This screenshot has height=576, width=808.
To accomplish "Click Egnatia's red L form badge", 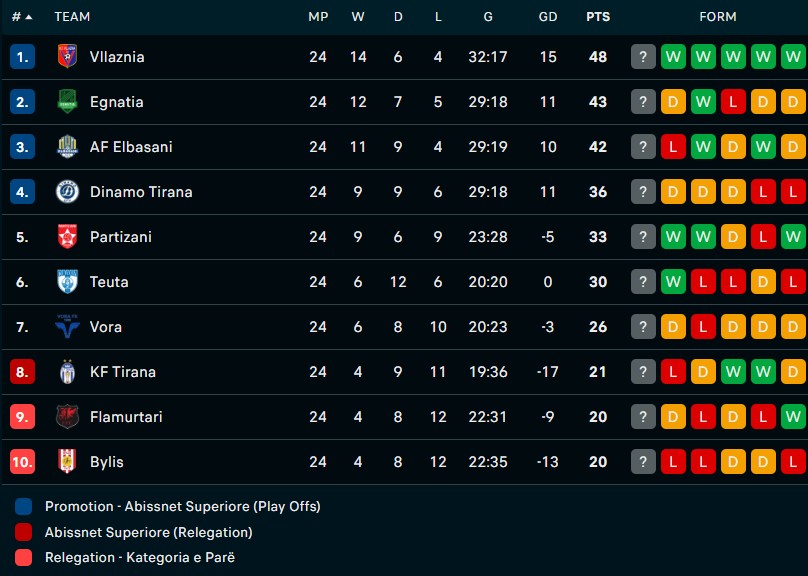I will (733, 102).
